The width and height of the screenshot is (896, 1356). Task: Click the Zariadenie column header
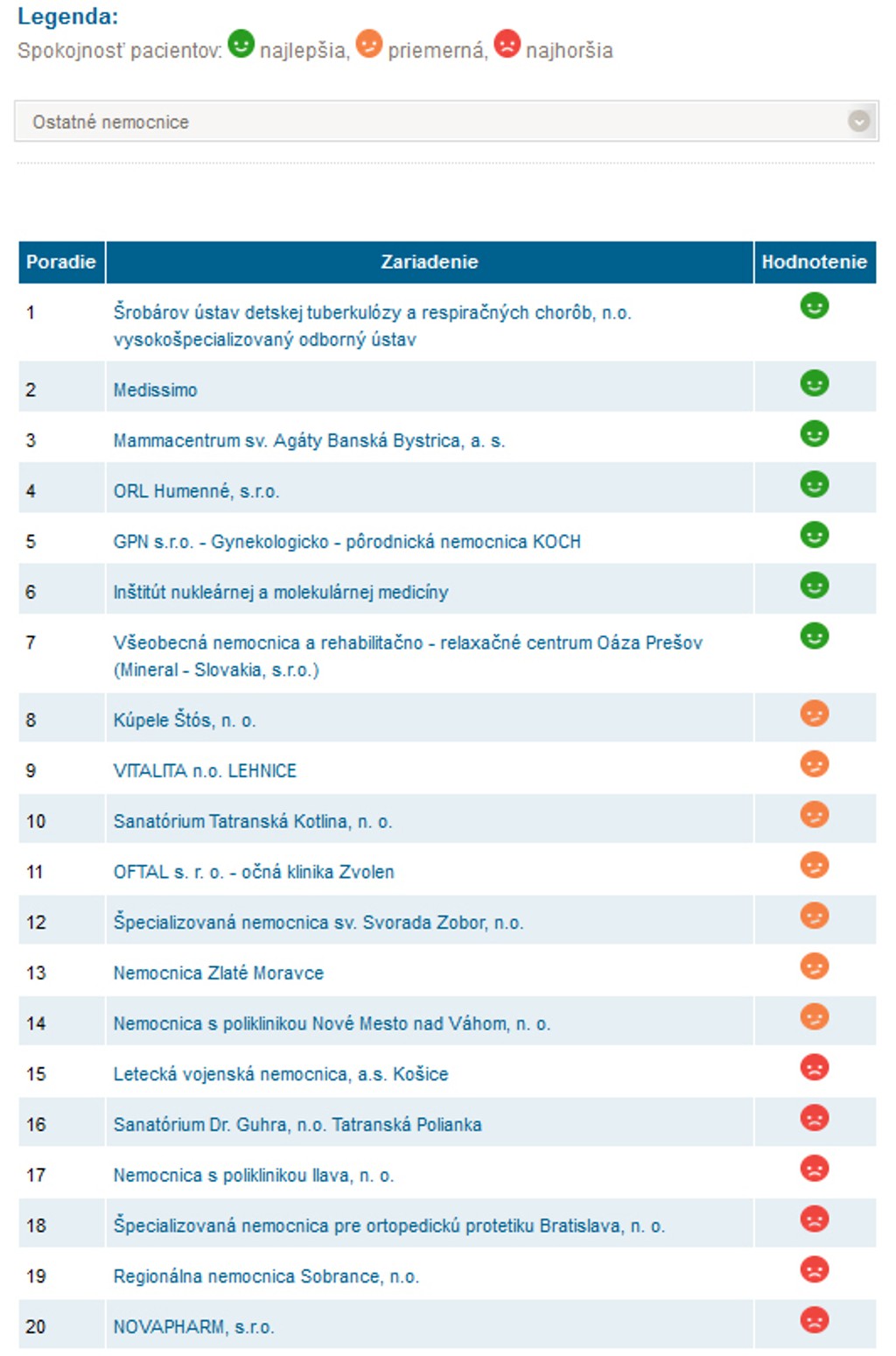pos(429,262)
